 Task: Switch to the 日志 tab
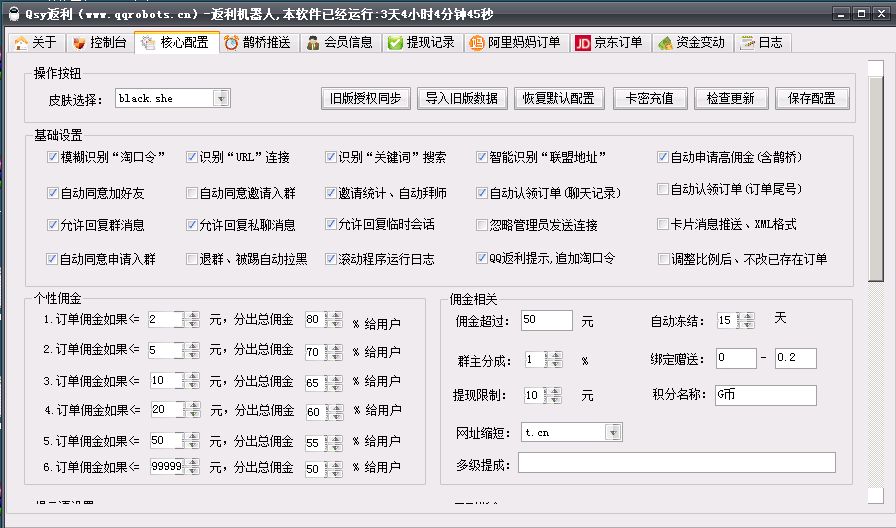[x=762, y=42]
